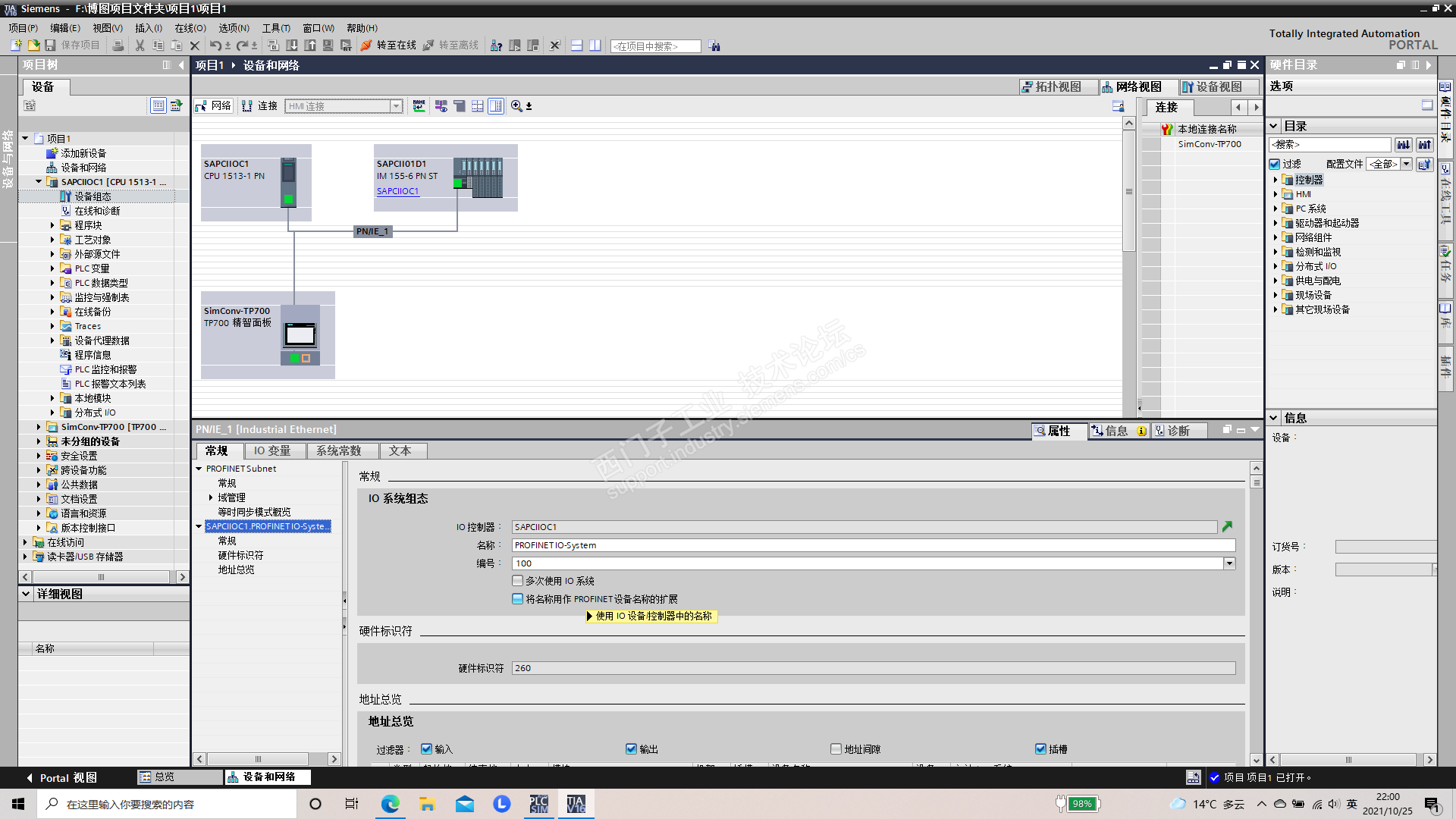
Task: Click the zoom magnifier icon in network toolbar
Action: coord(516,106)
